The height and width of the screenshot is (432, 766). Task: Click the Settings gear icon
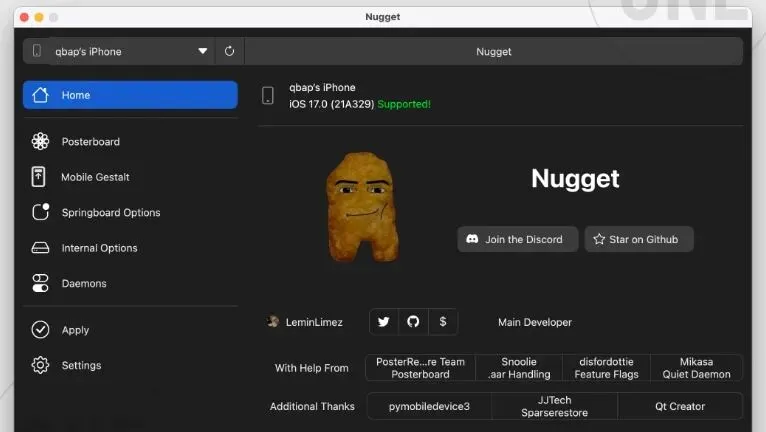40,366
